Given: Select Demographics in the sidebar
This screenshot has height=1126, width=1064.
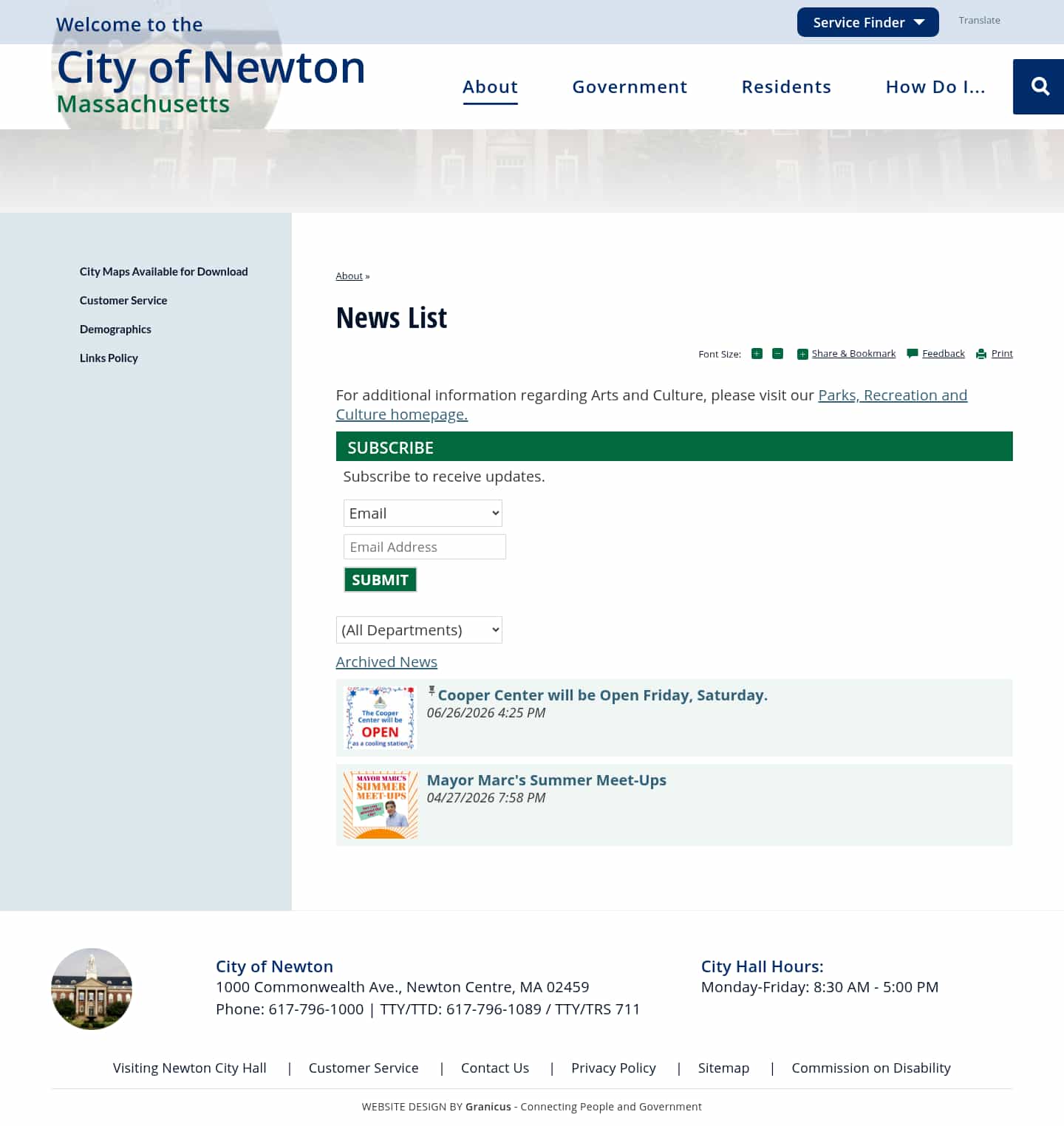Looking at the screenshot, I should point(115,330).
